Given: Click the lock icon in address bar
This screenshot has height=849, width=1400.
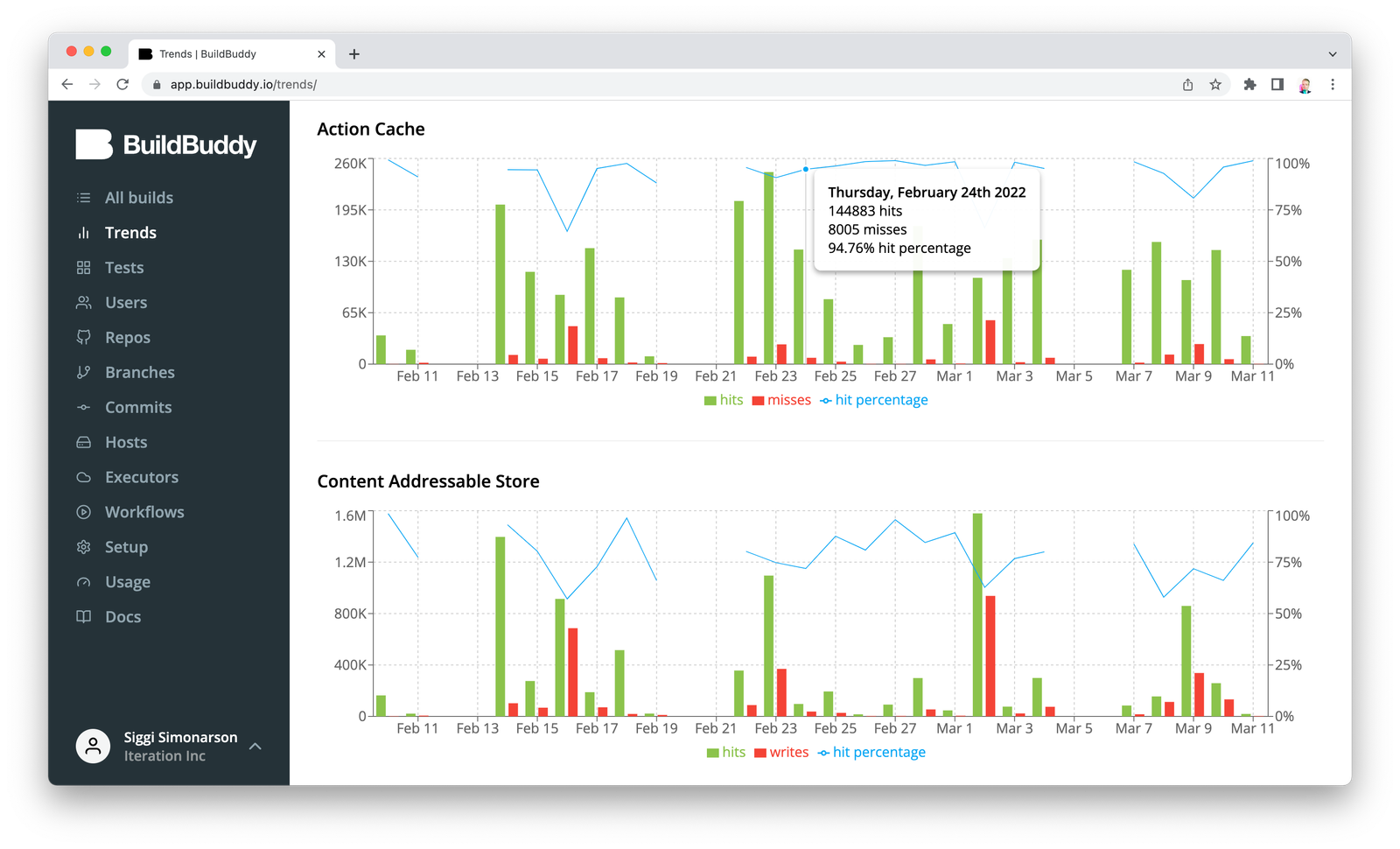Looking at the screenshot, I should click(x=157, y=85).
